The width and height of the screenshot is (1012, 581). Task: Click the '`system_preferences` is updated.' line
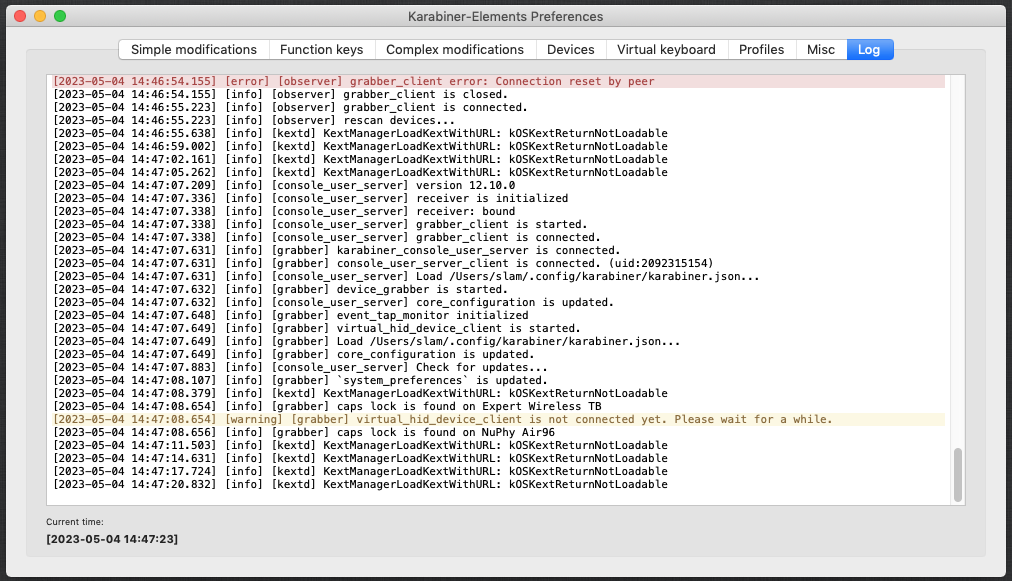tap(300, 380)
